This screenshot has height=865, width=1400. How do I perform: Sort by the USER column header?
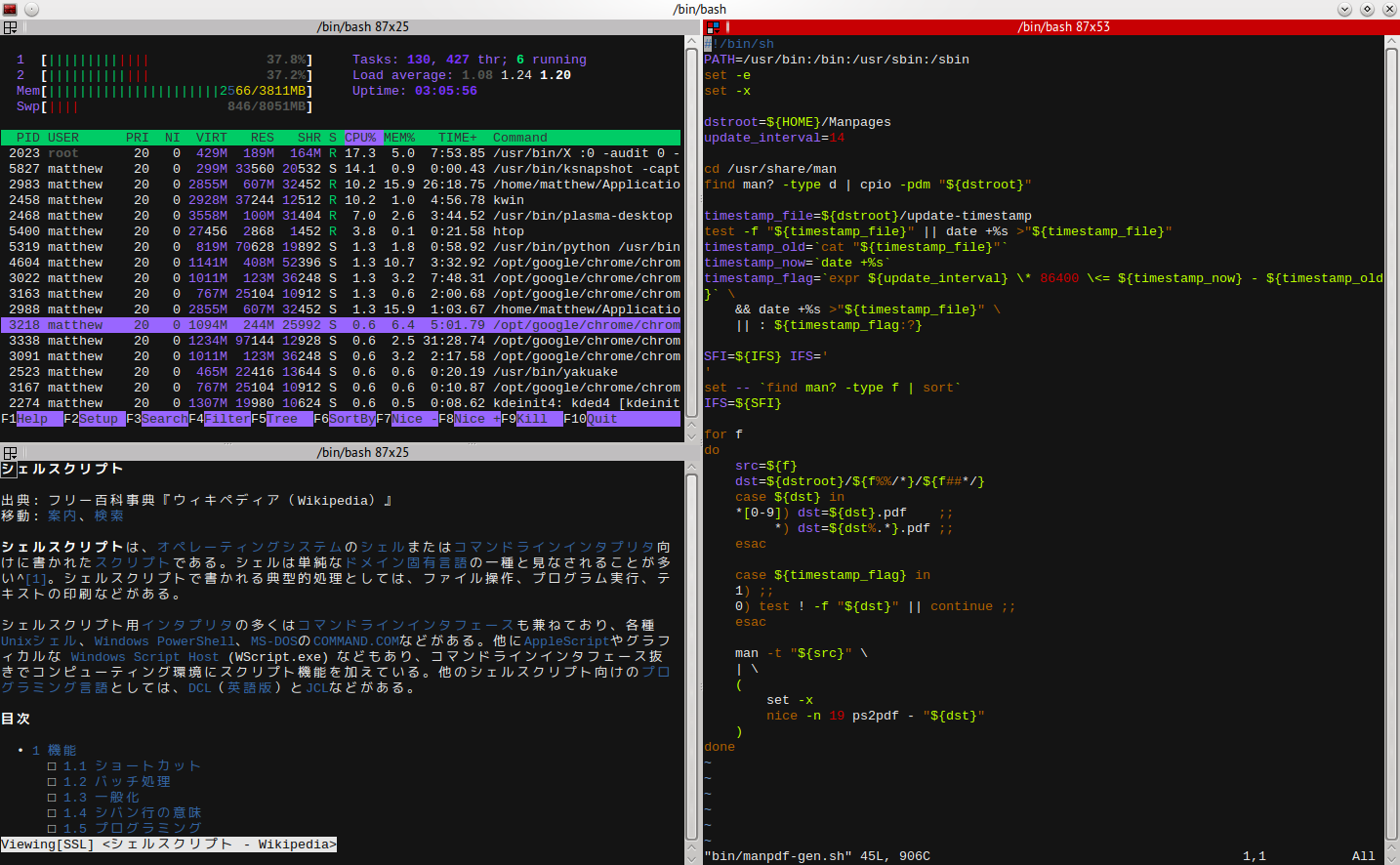[63, 138]
